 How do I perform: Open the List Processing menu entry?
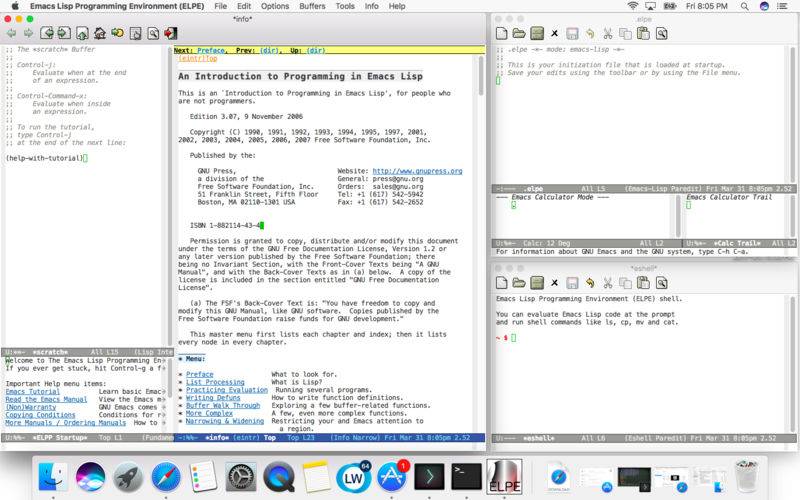pos(215,382)
